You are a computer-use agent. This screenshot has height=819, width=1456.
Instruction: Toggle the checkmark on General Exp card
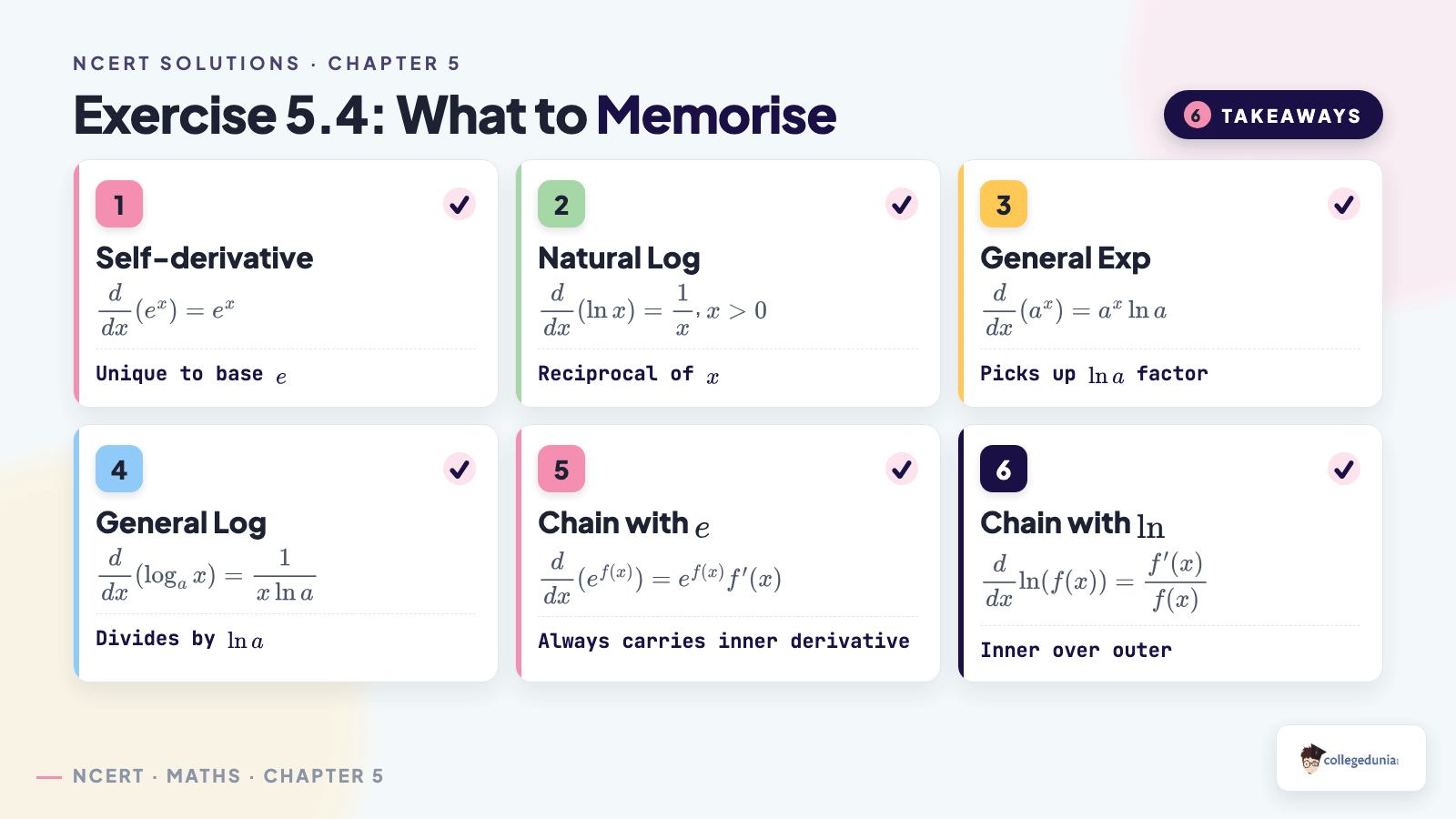click(x=1344, y=204)
